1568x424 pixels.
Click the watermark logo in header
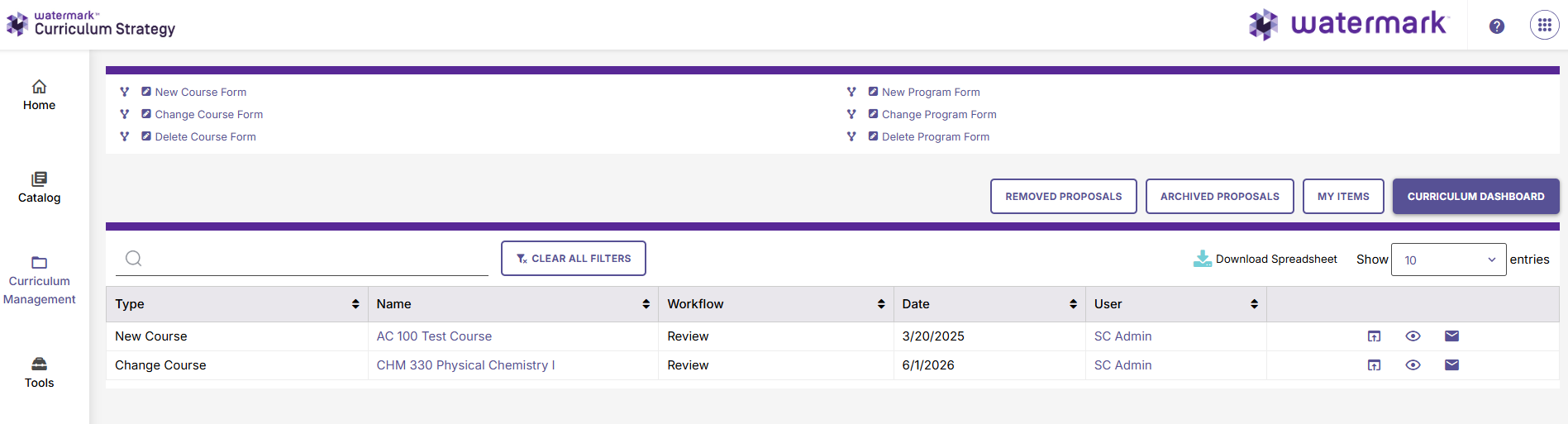coord(1348,24)
